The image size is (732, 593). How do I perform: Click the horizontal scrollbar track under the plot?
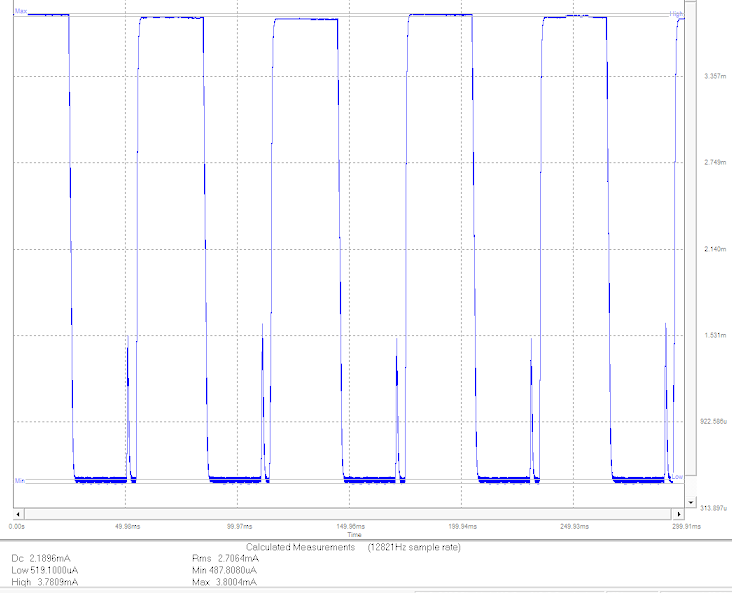click(348, 514)
